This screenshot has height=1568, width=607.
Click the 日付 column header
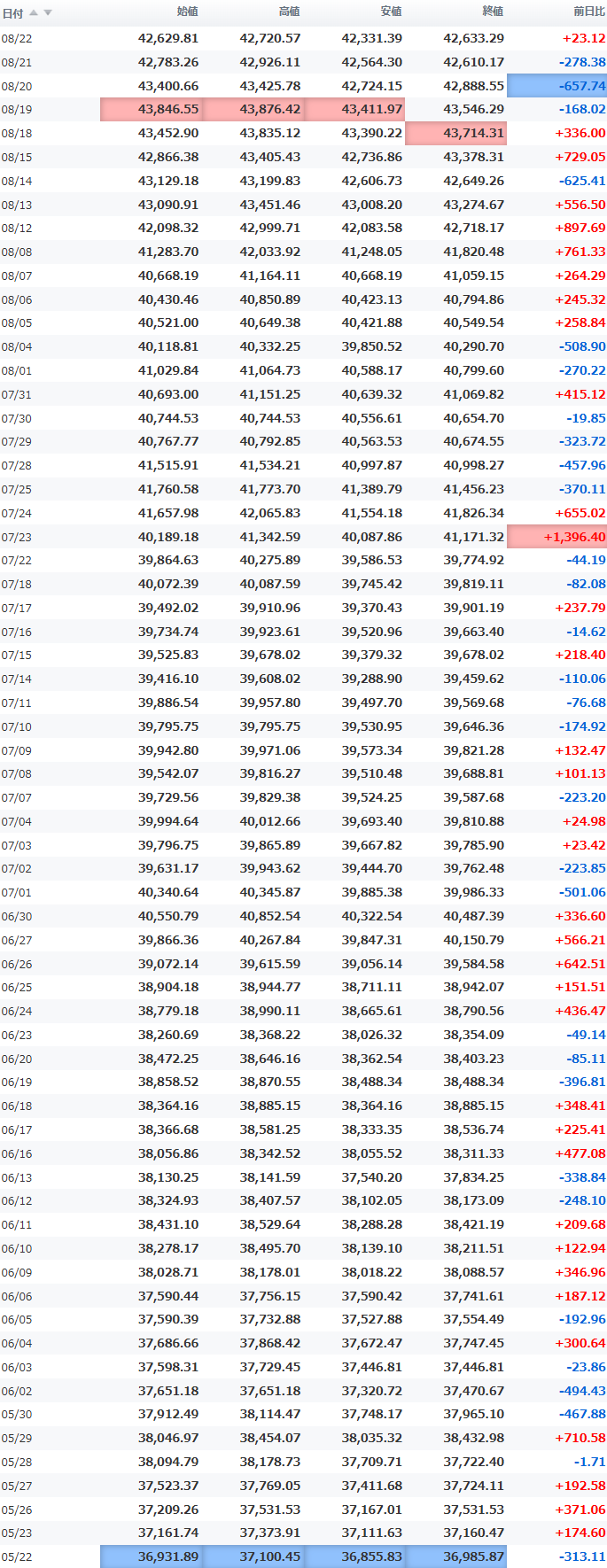coord(12,13)
